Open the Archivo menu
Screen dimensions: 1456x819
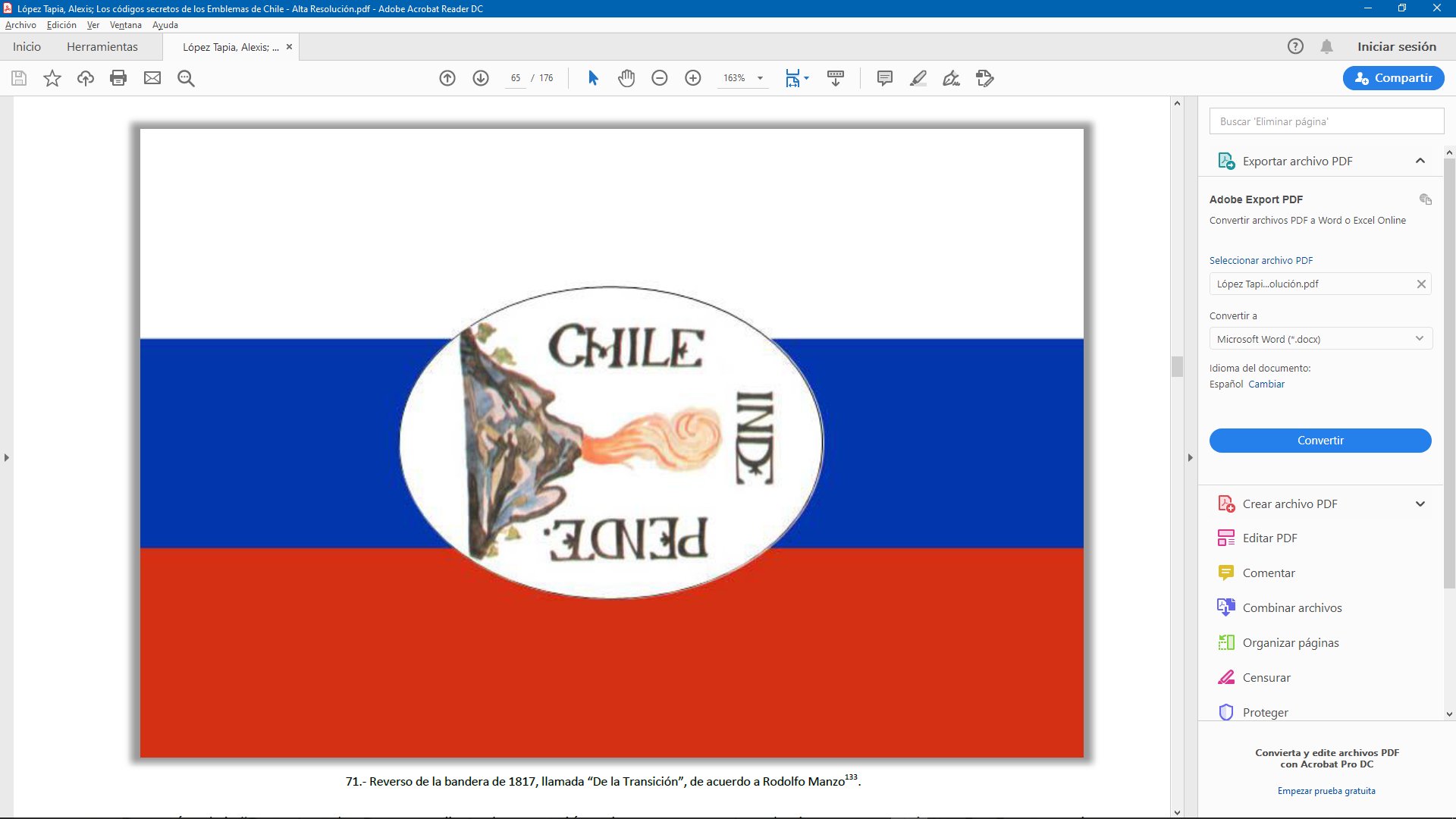coord(20,25)
